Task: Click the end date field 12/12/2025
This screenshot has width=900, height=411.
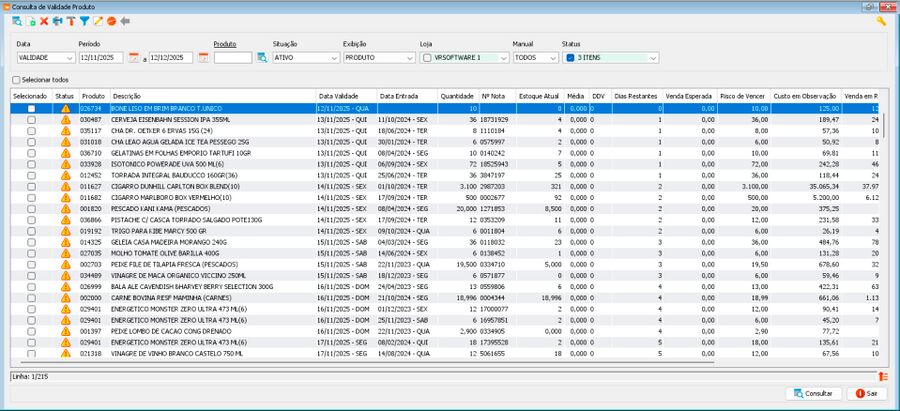Action: click(170, 57)
